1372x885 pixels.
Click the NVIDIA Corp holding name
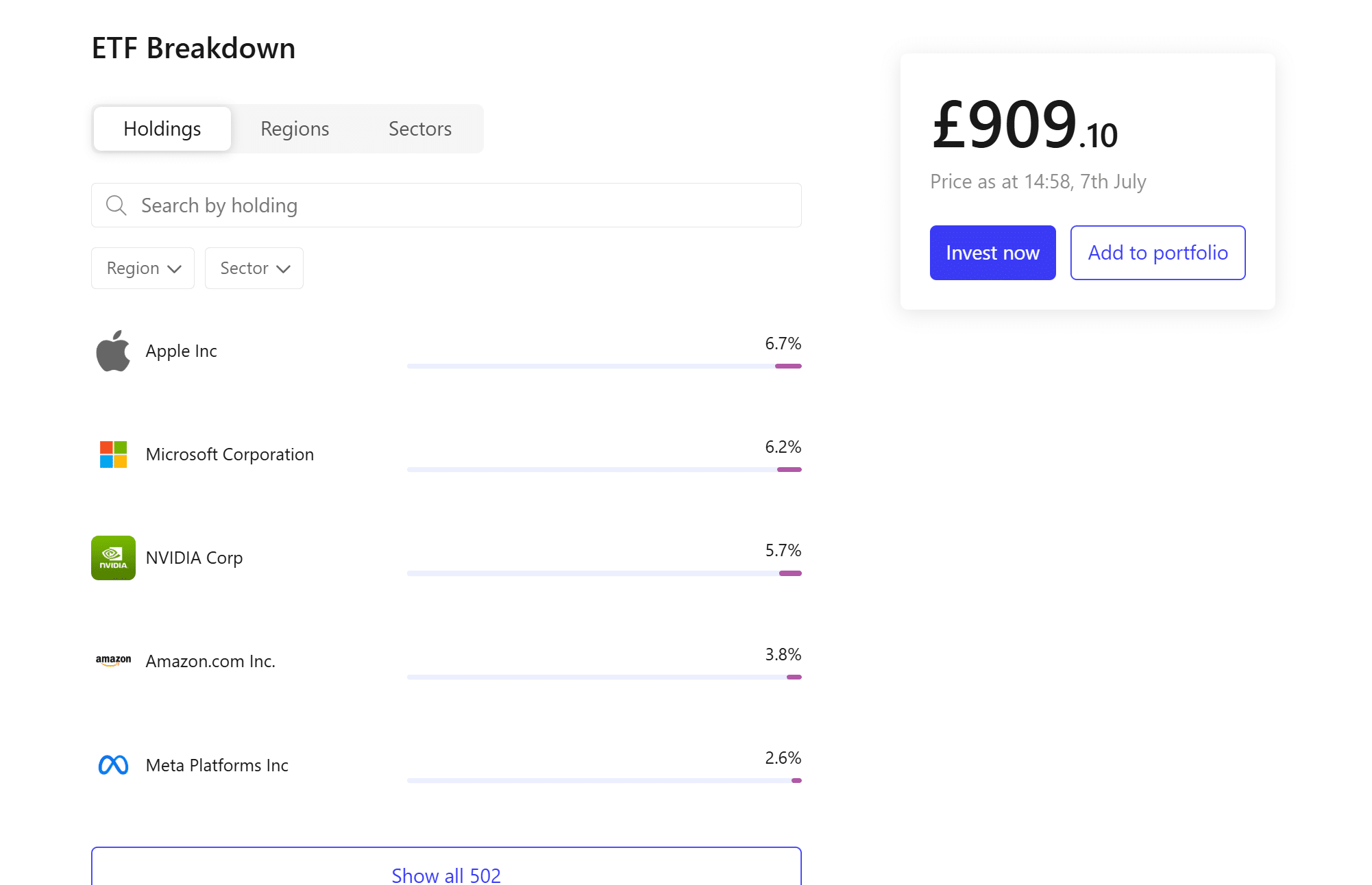click(x=194, y=558)
